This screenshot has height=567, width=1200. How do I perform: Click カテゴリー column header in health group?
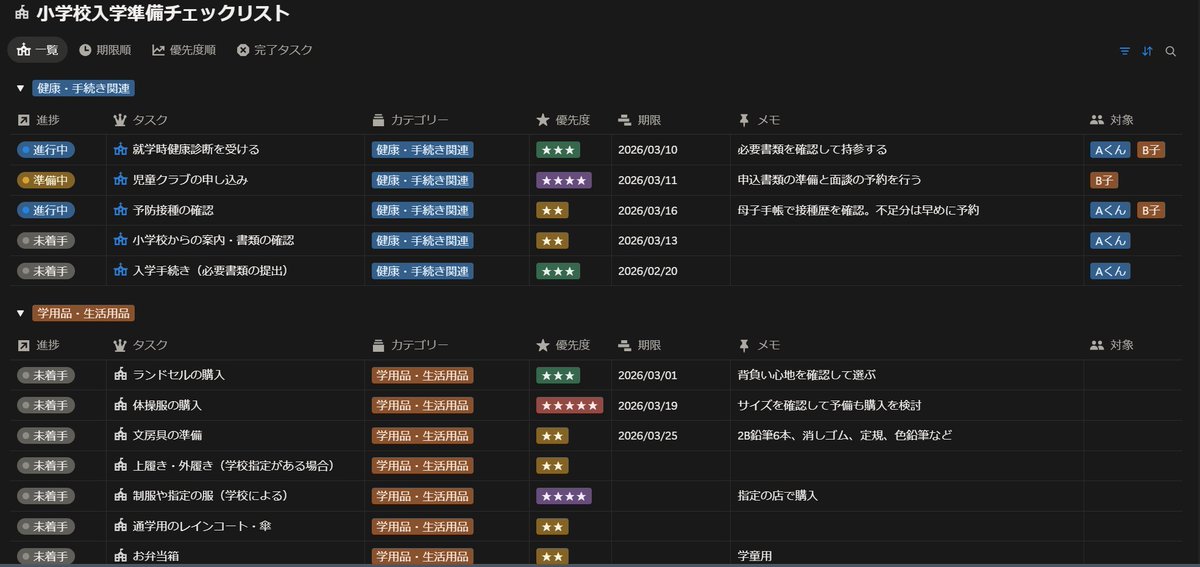(x=410, y=120)
